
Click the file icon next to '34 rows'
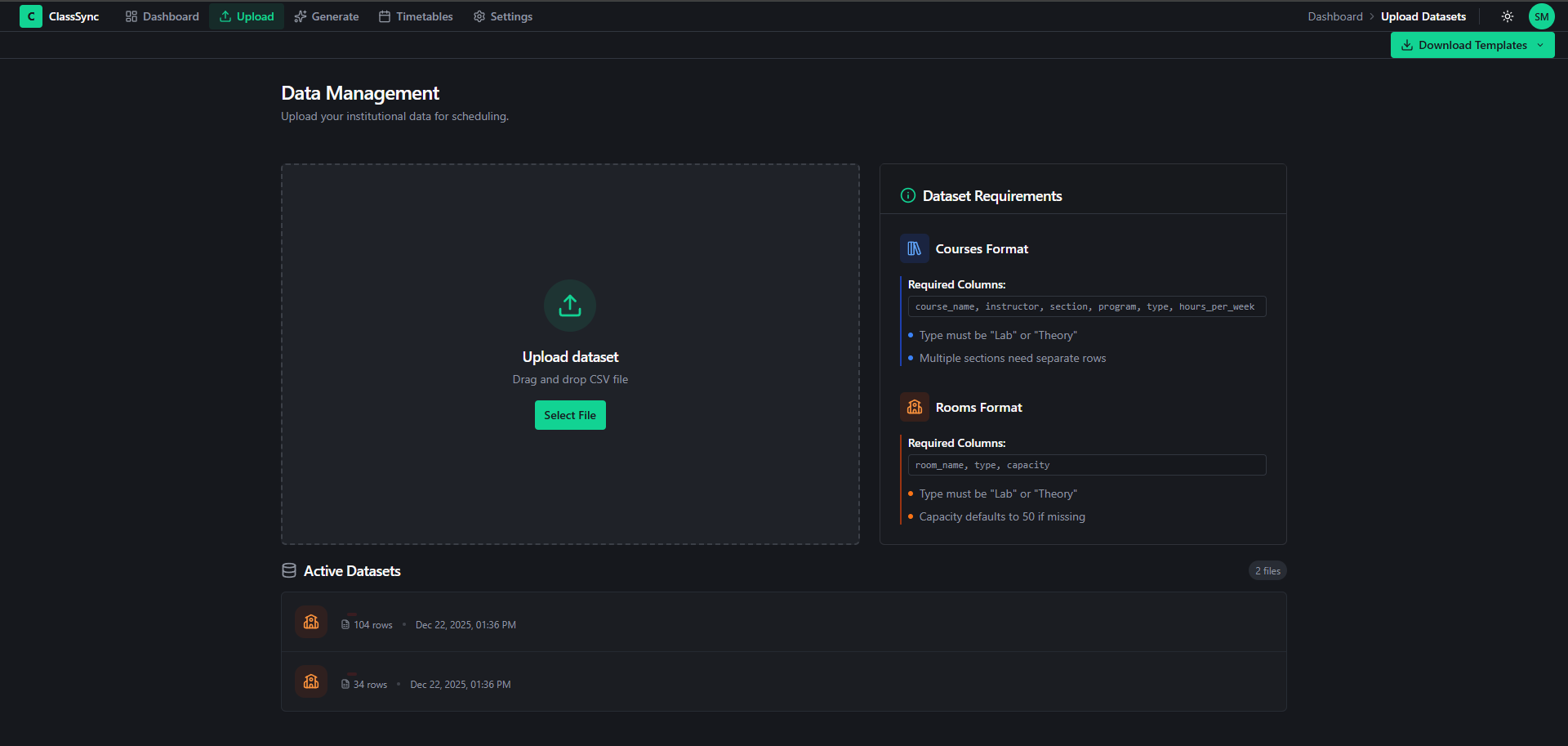click(x=345, y=684)
